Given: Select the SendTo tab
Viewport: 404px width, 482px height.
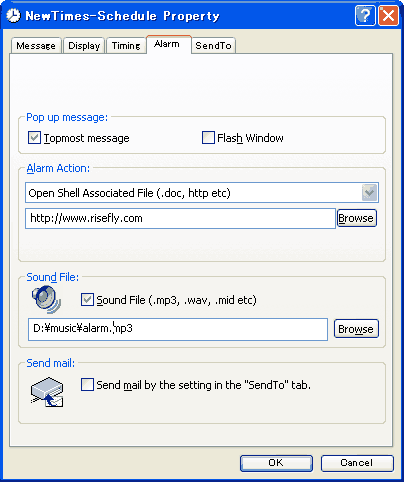Looking at the screenshot, I should pyautogui.click(x=213, y=46).
